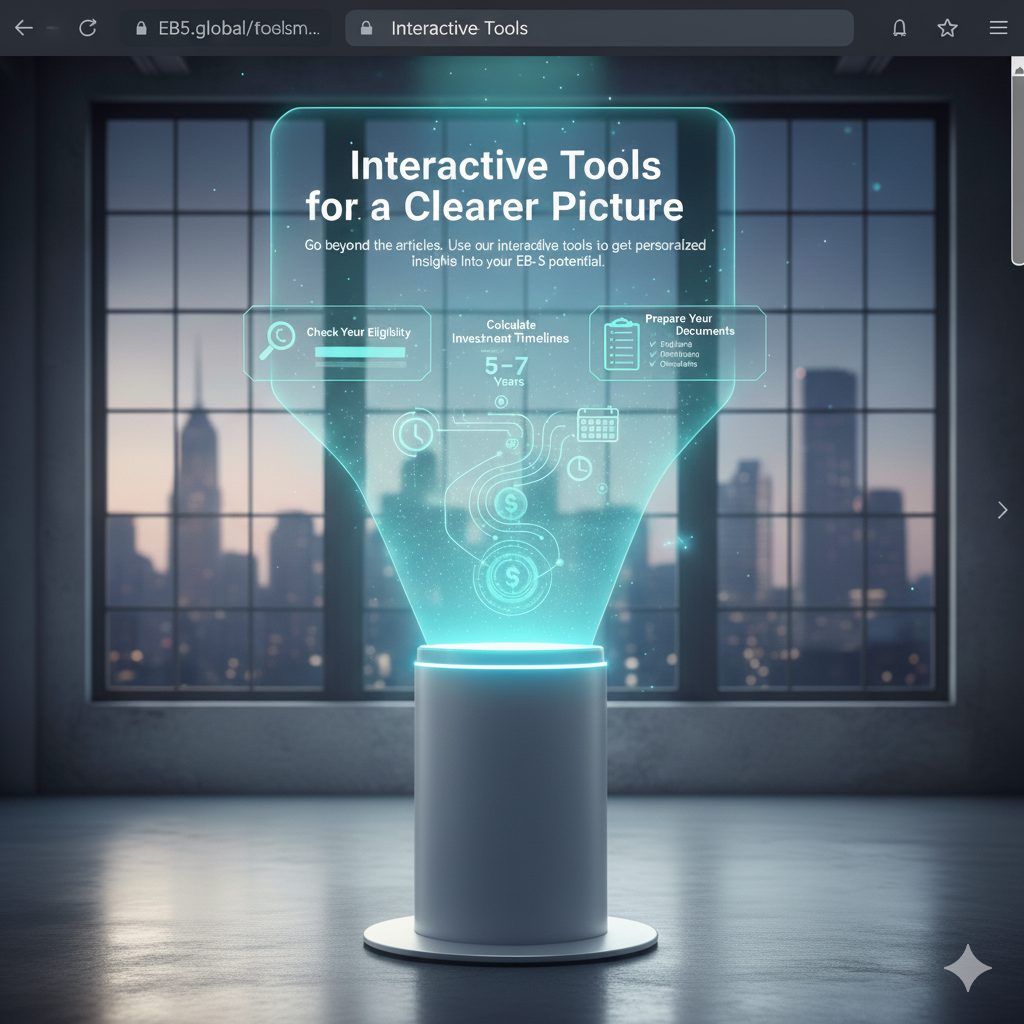Click the notification bell icon
This screenshot has width=1024, height=1024.
click(x=899, y=28)
